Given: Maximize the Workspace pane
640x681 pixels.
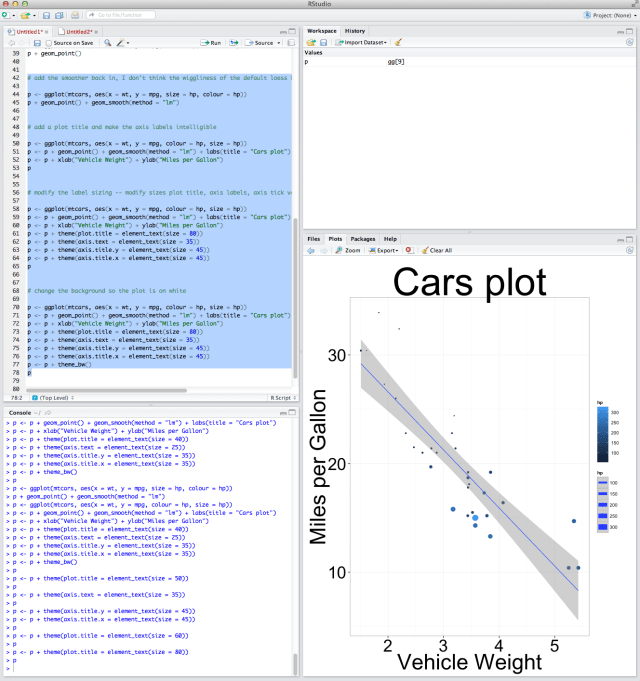Looking at the screenshot, I should tap(630, 31).
